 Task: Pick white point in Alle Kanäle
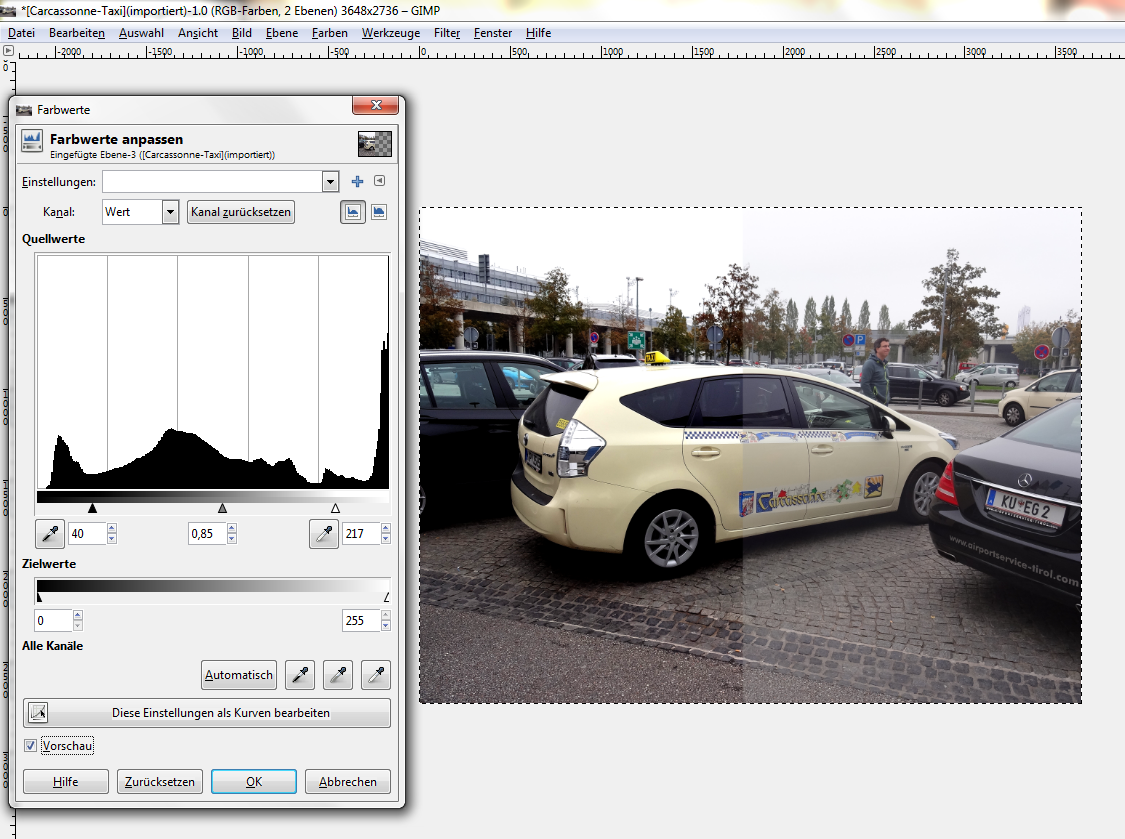click(376, 675)
